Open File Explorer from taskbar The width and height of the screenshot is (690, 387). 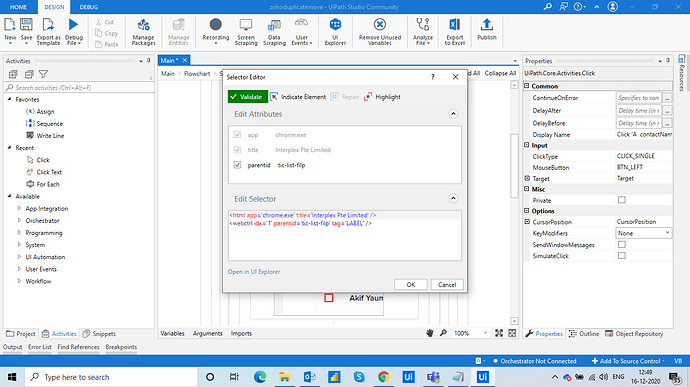click(x=284, y=377)
